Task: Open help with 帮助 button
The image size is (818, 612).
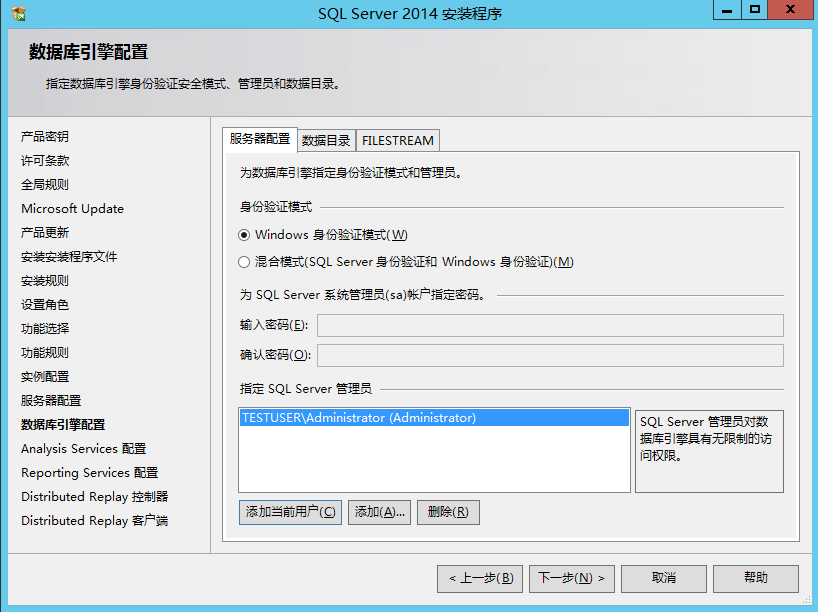Action: 755,579
